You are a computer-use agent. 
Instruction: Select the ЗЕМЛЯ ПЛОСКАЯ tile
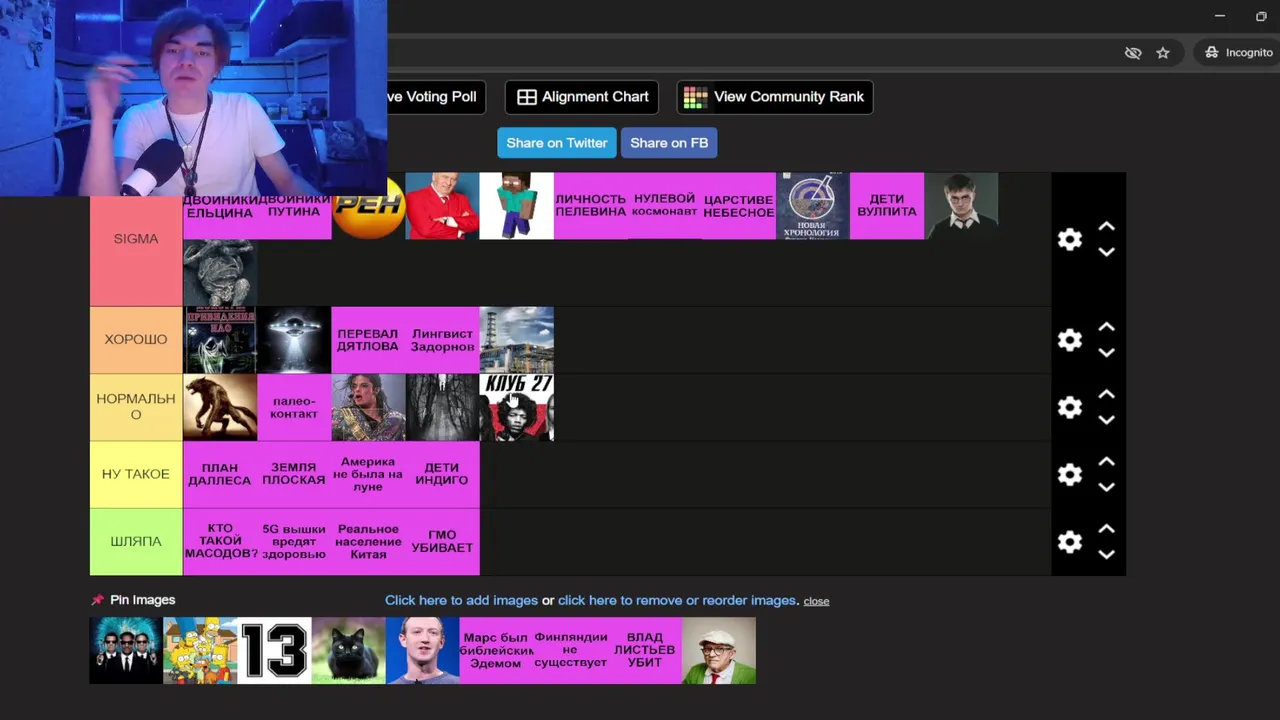tap(294, 474)
